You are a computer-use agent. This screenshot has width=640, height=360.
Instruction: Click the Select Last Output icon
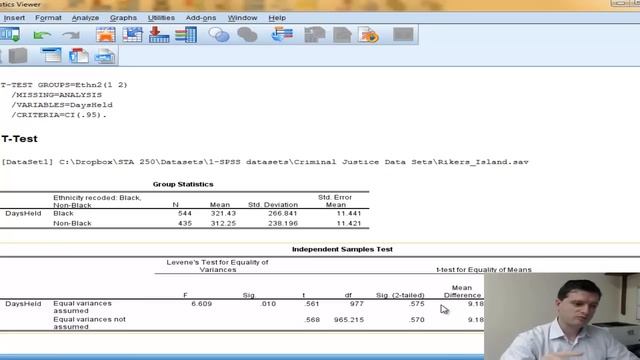[x=282, y=34]
